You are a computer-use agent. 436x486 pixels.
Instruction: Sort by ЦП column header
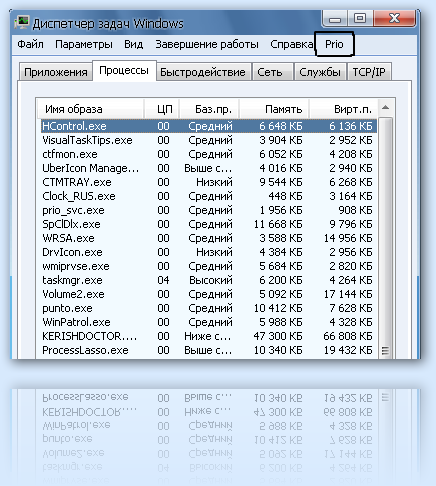(162, 109)
